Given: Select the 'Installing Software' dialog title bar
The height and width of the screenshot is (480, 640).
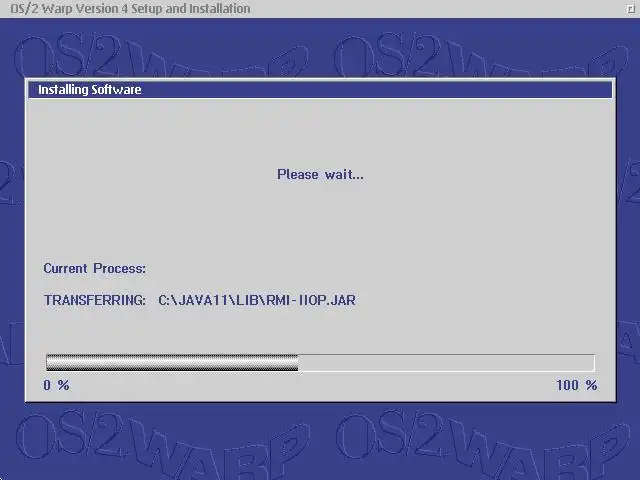Looking at the screenshot, I should (320, 89).
